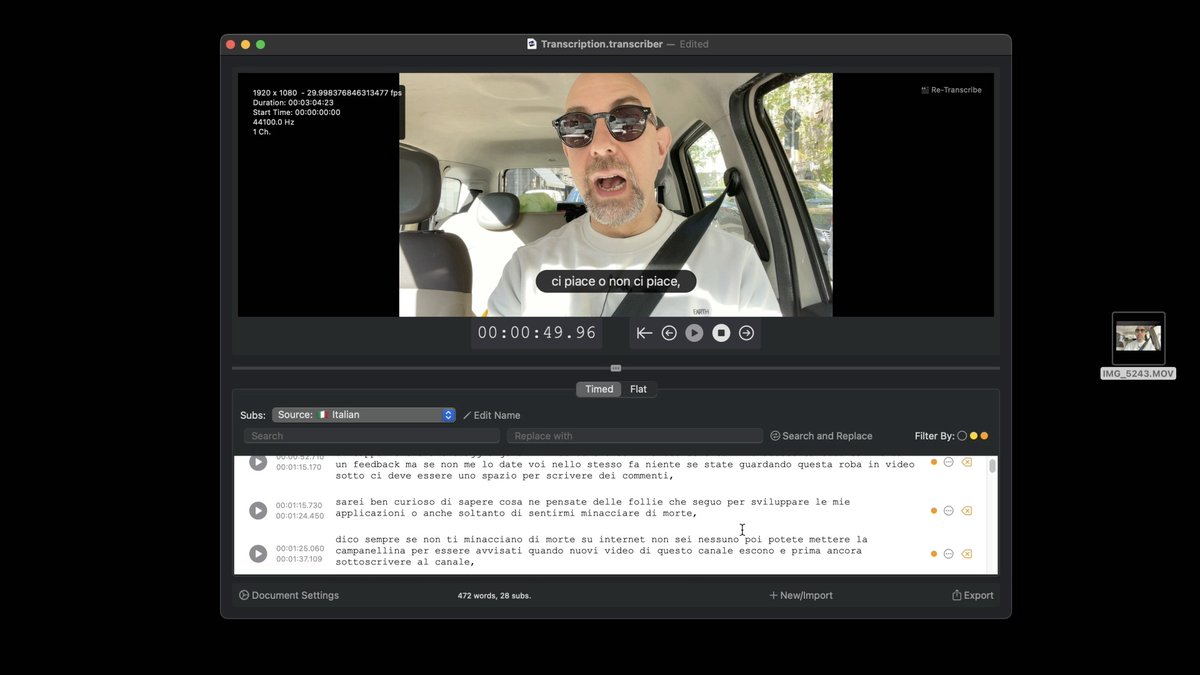Play subtitle starting at 00:01:25.060

pyautogui.click(x=258, y=554)
